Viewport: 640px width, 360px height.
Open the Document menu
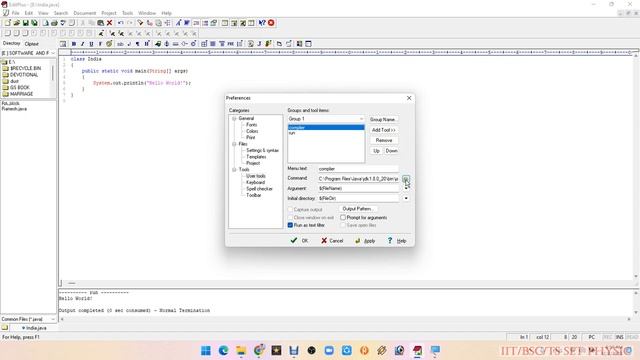pyautogui.click(x=84, y=13)
